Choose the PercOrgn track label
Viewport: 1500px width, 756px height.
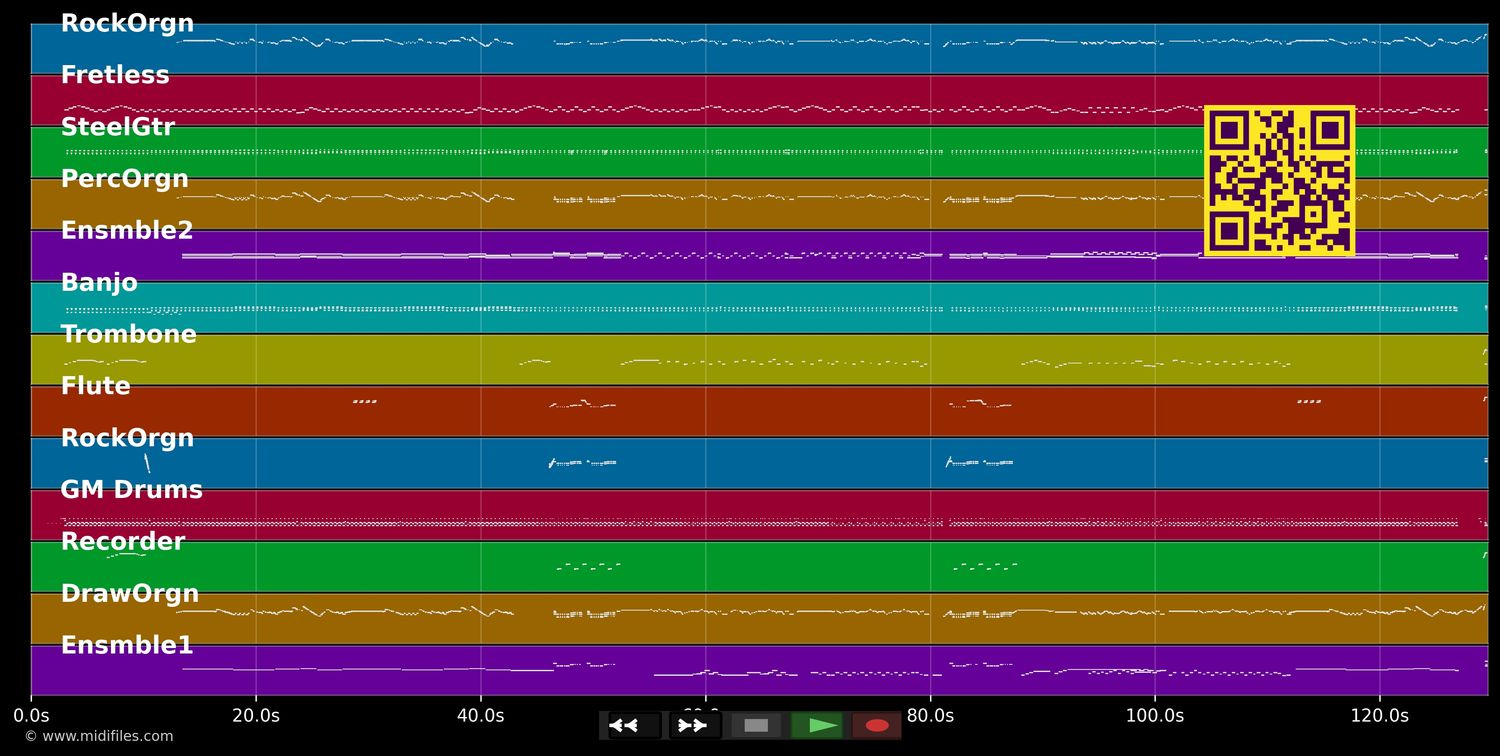pos(125,180)
